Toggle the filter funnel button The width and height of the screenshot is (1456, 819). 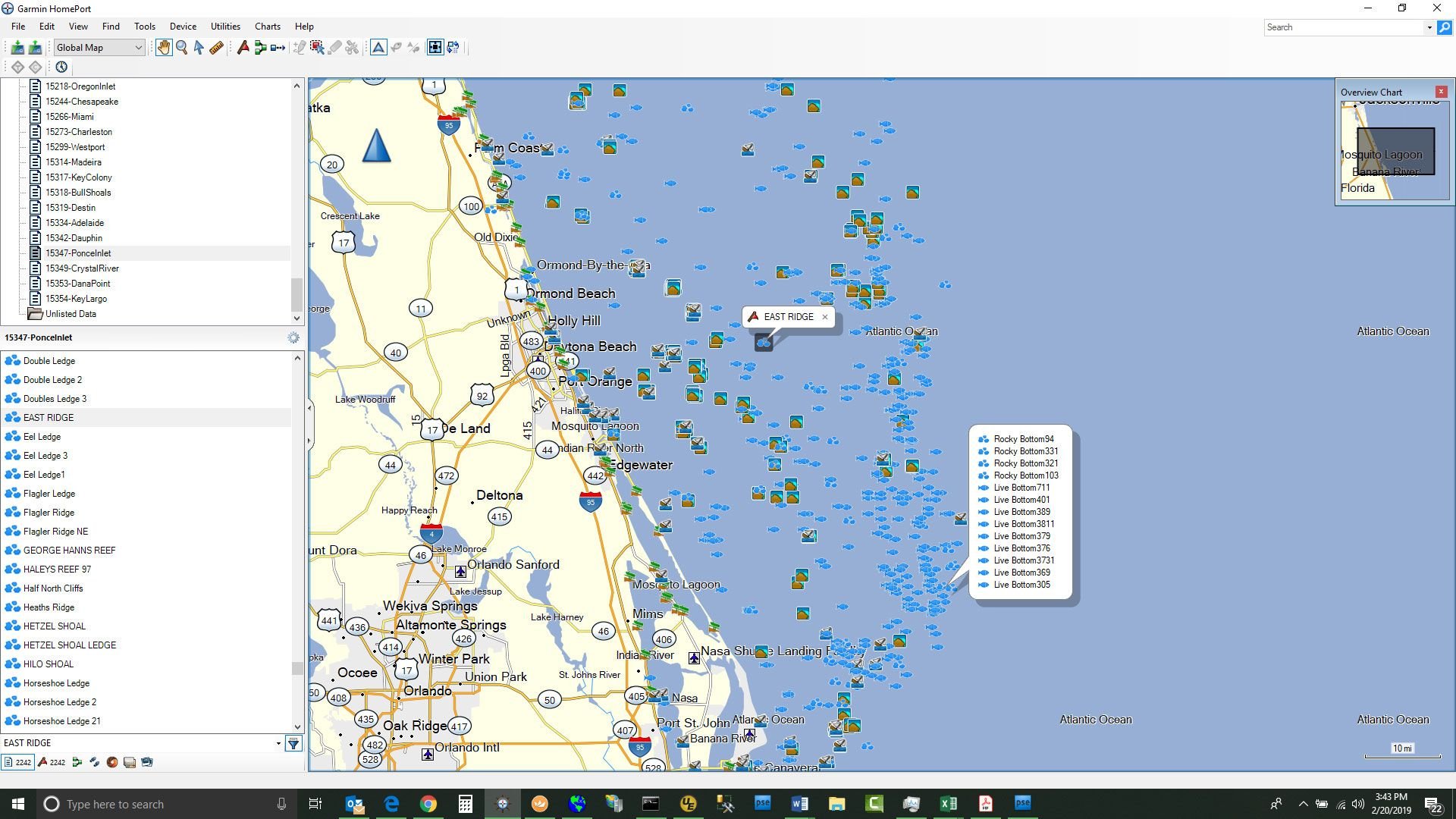point(293,743)
